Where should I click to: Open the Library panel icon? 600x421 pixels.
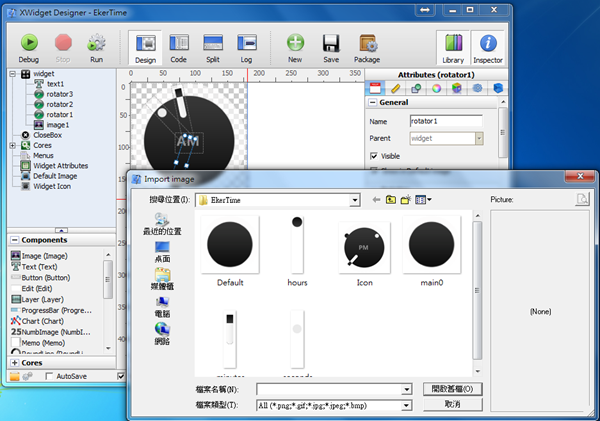[x=453, y=43]
